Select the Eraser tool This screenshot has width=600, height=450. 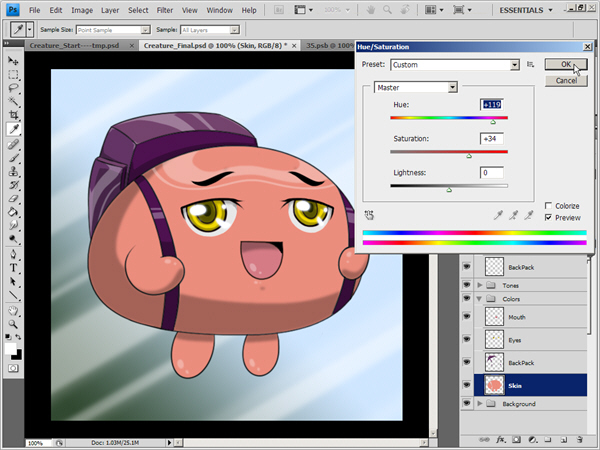pyautogui.click(x=13, y=198)
